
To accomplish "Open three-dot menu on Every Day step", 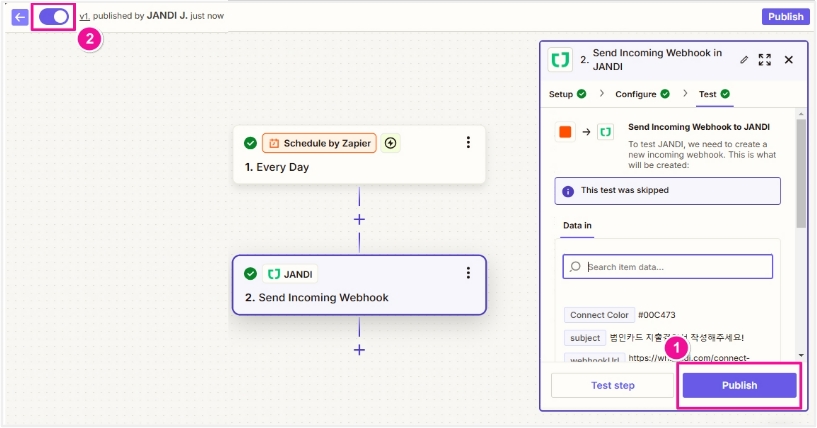I will [468, 143].
